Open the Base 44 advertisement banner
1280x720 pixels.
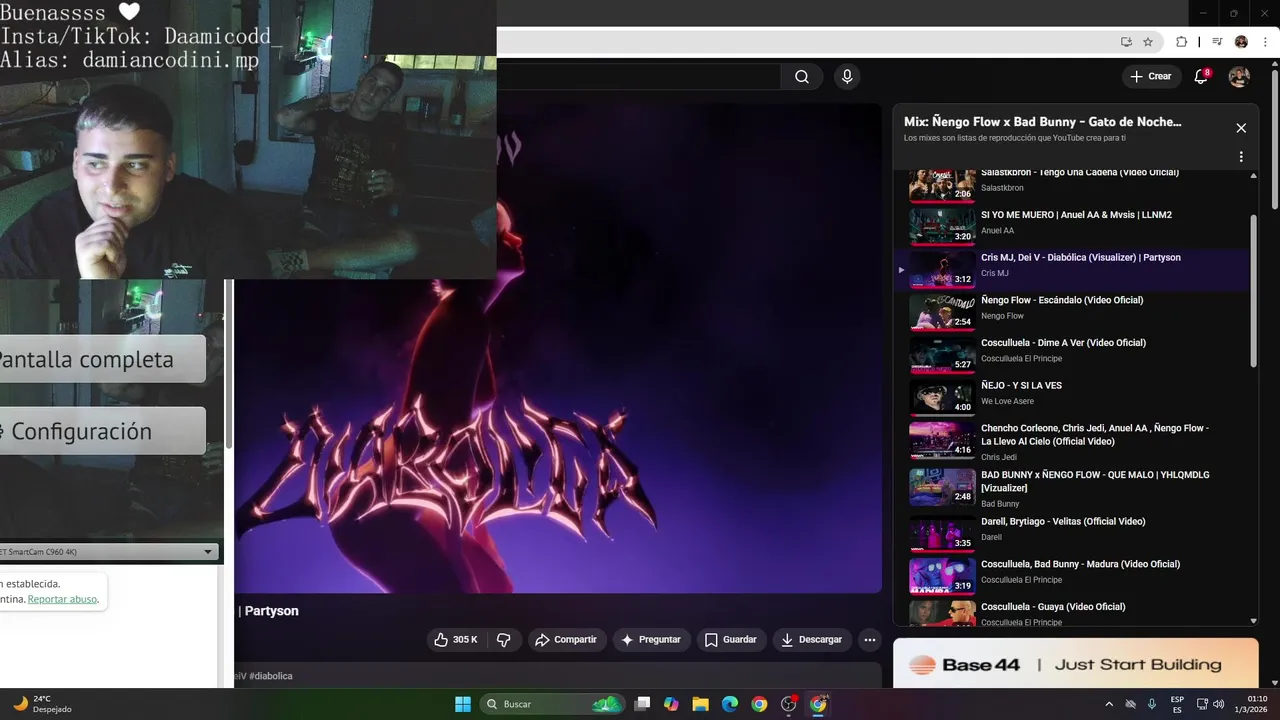click(x=1076, y=664)
